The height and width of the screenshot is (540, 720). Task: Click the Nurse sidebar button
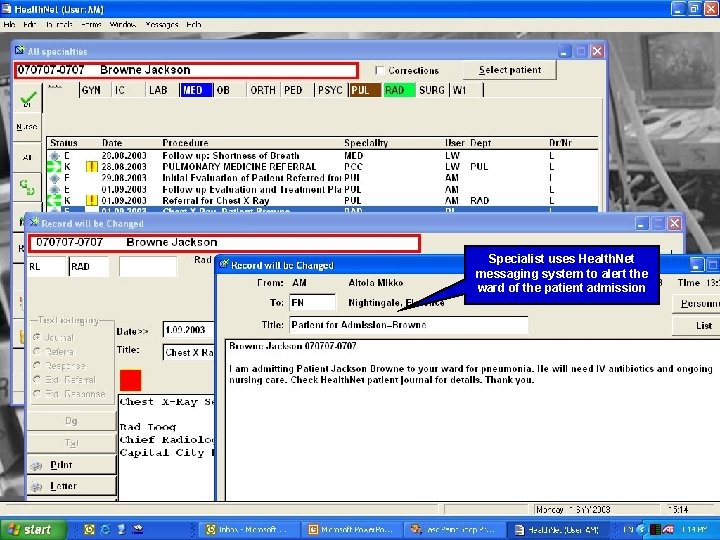(x=27, y=127)
